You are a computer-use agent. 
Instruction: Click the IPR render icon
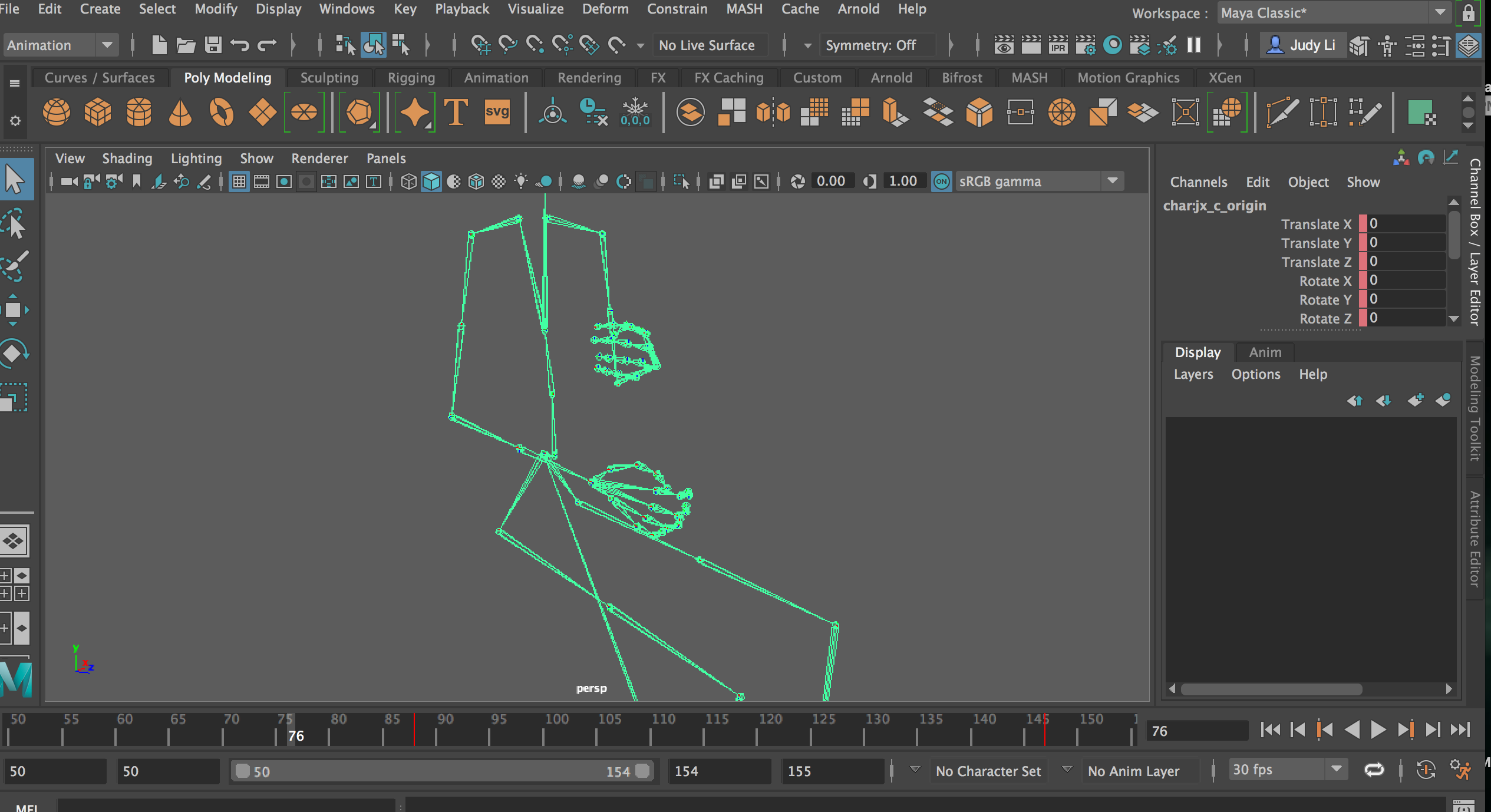(1058, 45)
